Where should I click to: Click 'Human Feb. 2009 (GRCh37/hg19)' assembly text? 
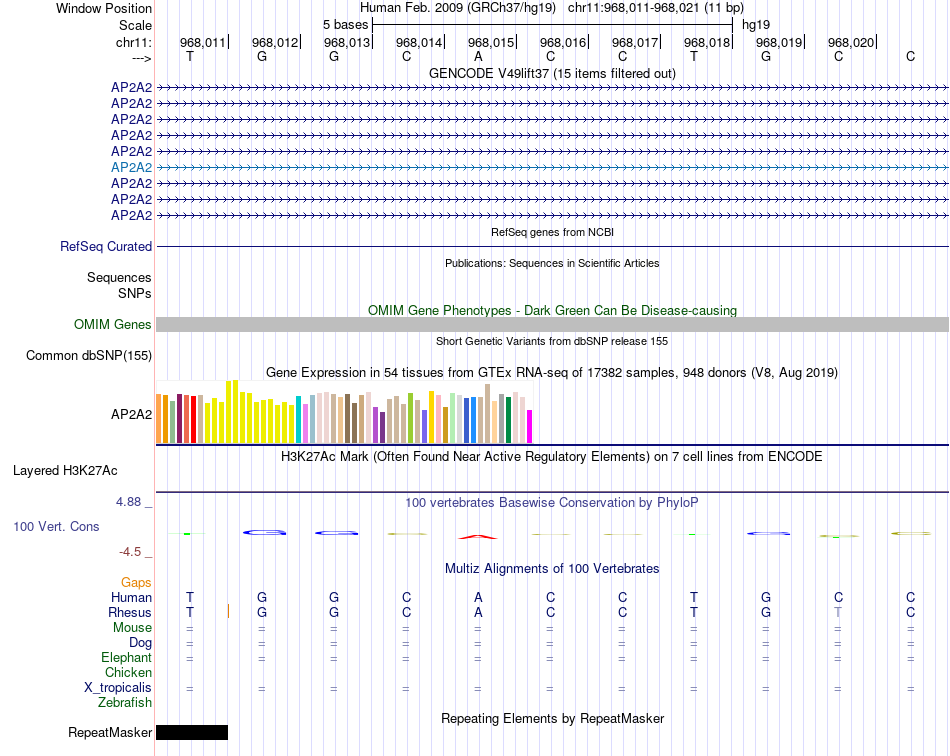tap(457, 8)
